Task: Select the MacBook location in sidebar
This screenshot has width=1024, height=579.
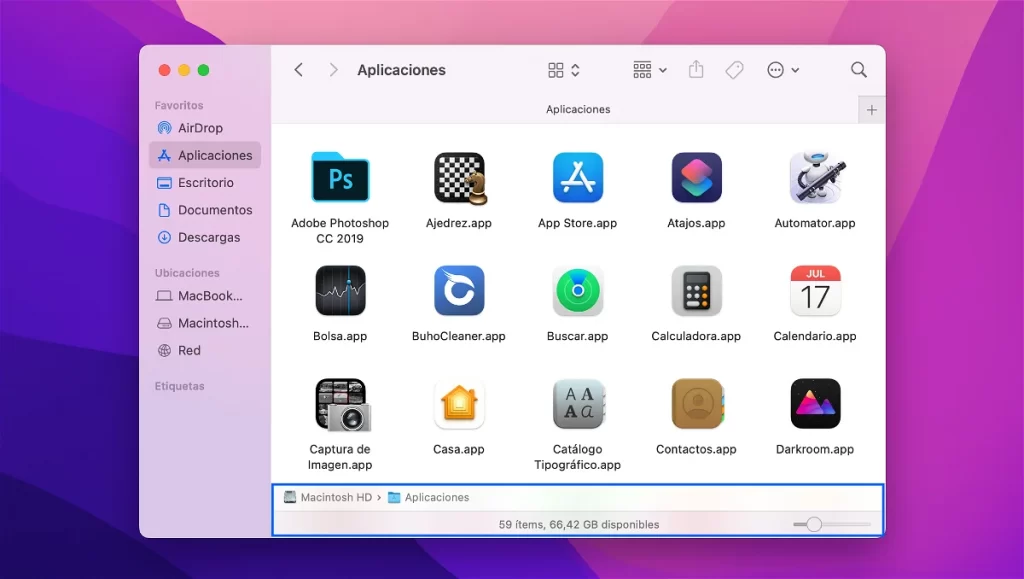Action: tap(205, 296)
